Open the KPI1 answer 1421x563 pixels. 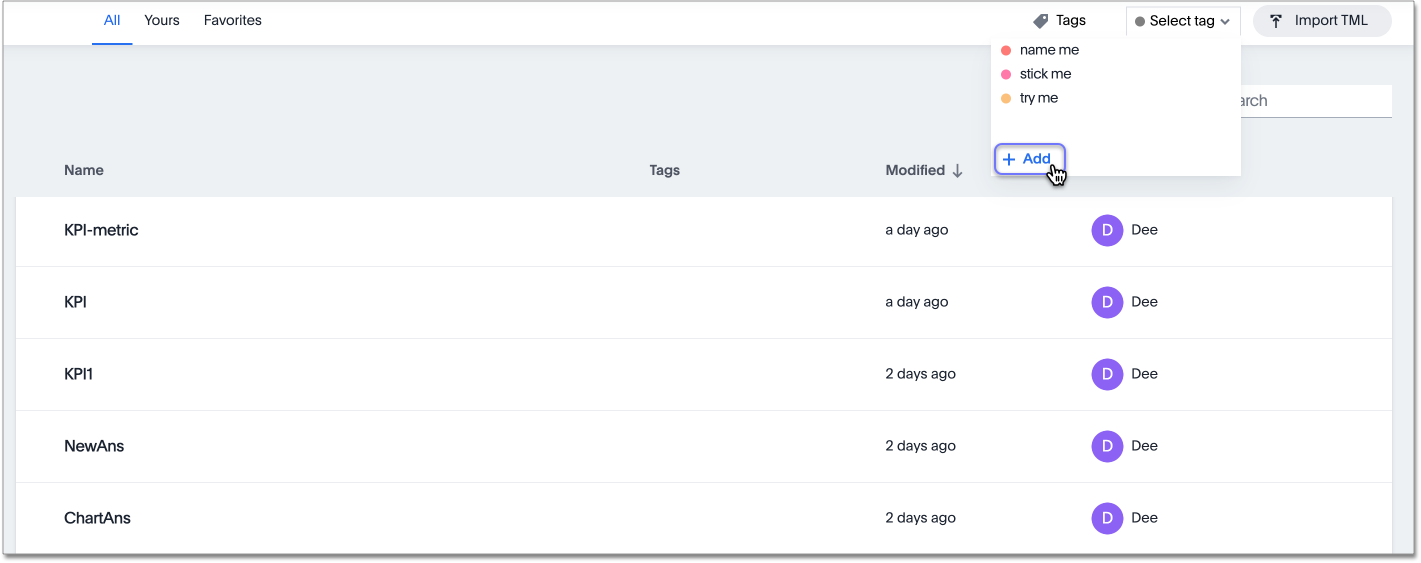coord(78,374)
